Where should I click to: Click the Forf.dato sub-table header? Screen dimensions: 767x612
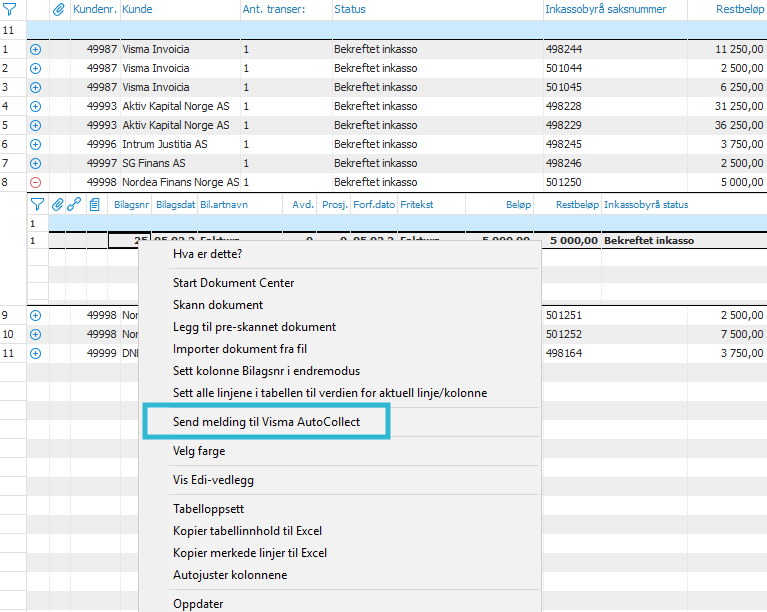point(374,204)
